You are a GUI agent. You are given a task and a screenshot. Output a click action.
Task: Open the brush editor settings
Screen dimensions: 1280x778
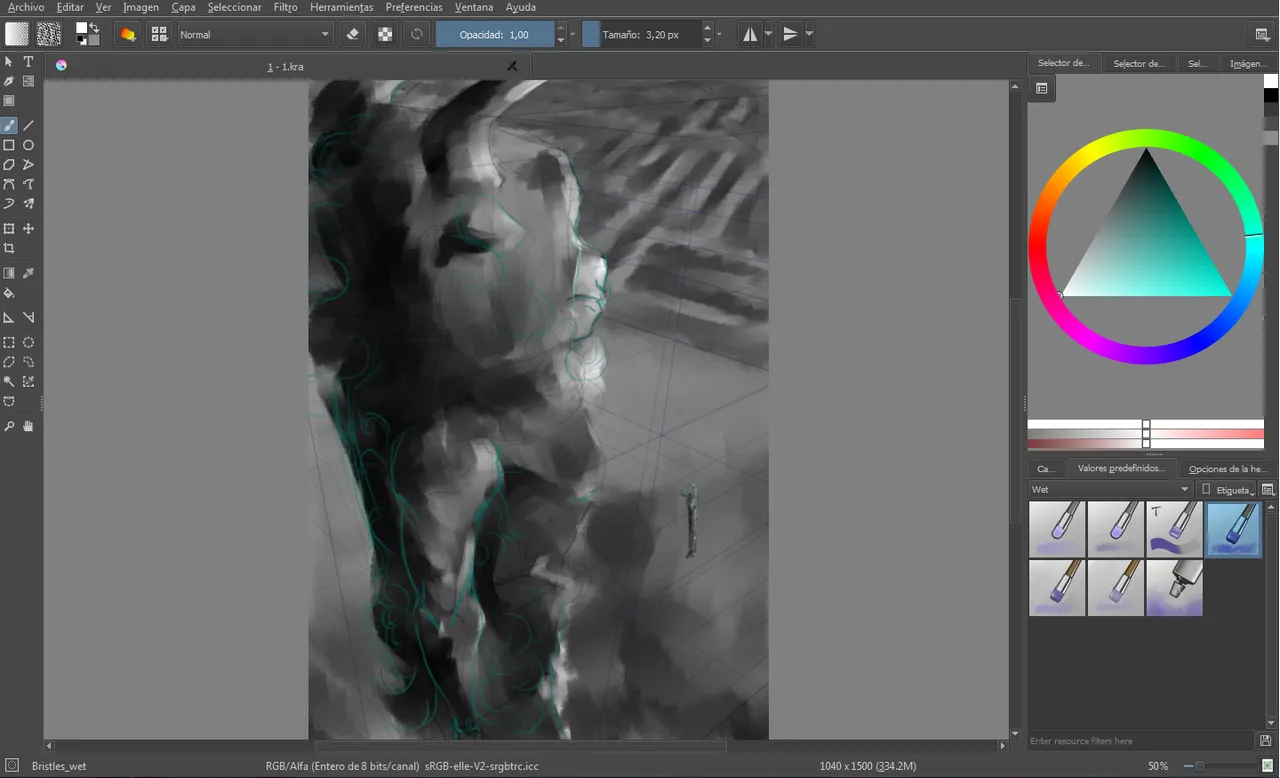[x=128, y=34]
